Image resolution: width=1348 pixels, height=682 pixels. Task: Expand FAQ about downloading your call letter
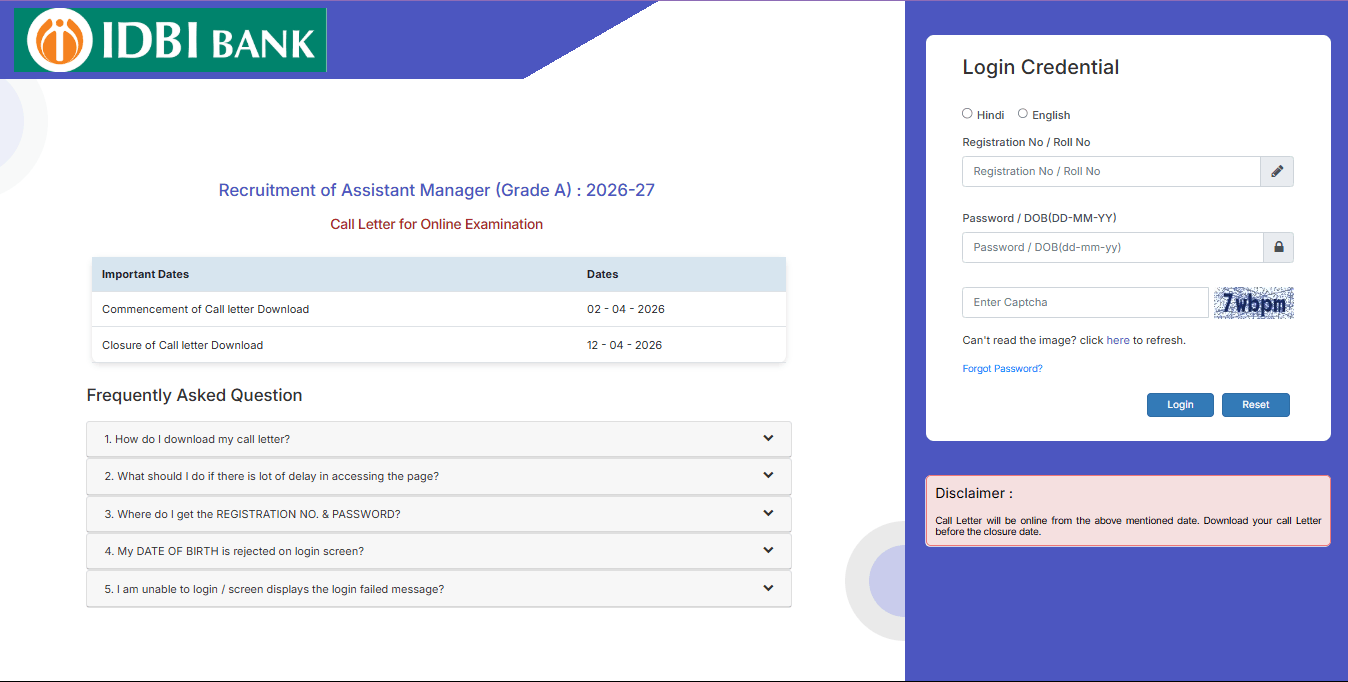(x=438, y=438)
